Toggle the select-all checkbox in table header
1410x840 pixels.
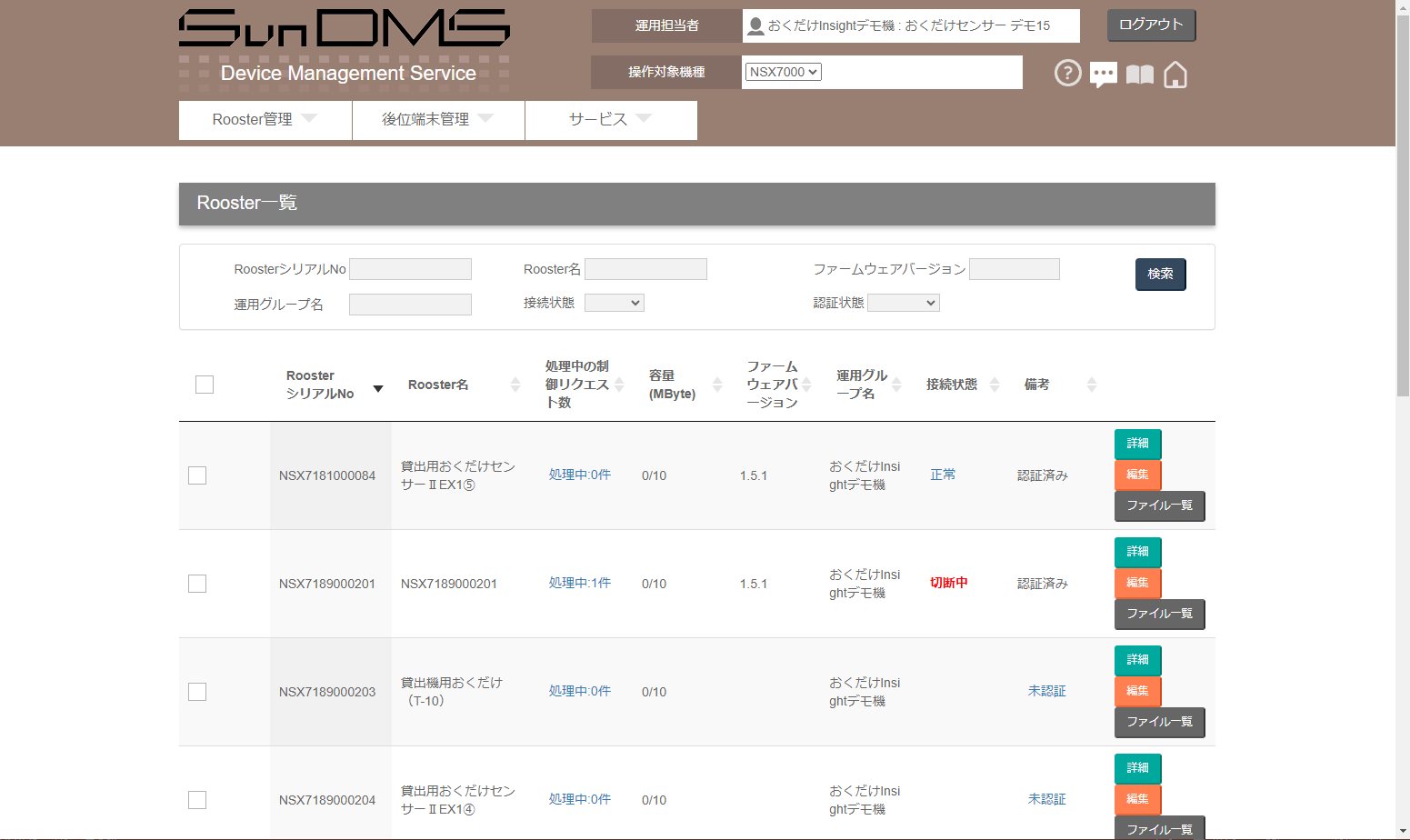[204, 384]
